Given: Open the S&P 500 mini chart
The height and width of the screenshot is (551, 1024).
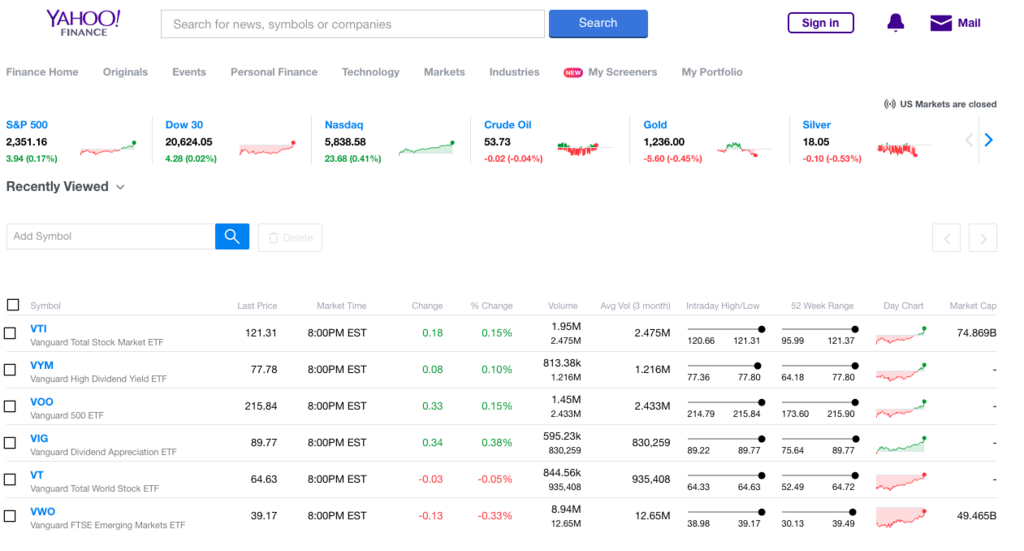Looking at the screenshot, I should (108, 148).
